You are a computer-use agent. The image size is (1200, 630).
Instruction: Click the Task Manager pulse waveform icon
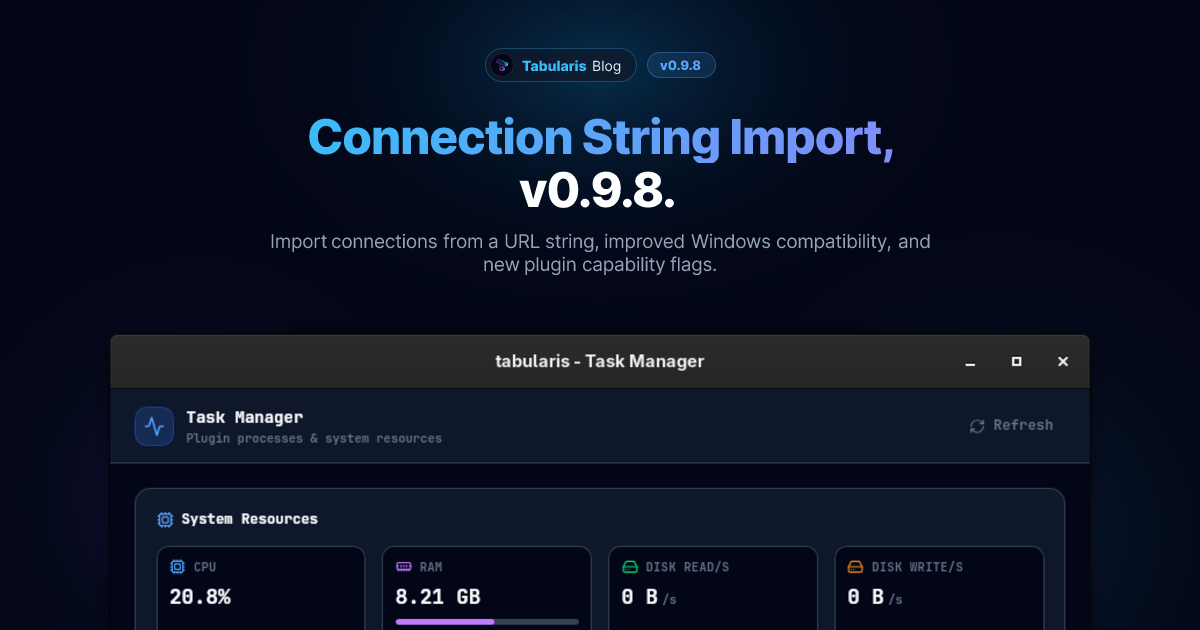tap(154, 425)
